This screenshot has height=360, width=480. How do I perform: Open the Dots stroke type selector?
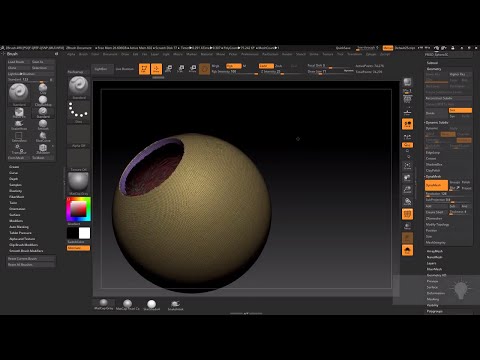click(79, 112)
